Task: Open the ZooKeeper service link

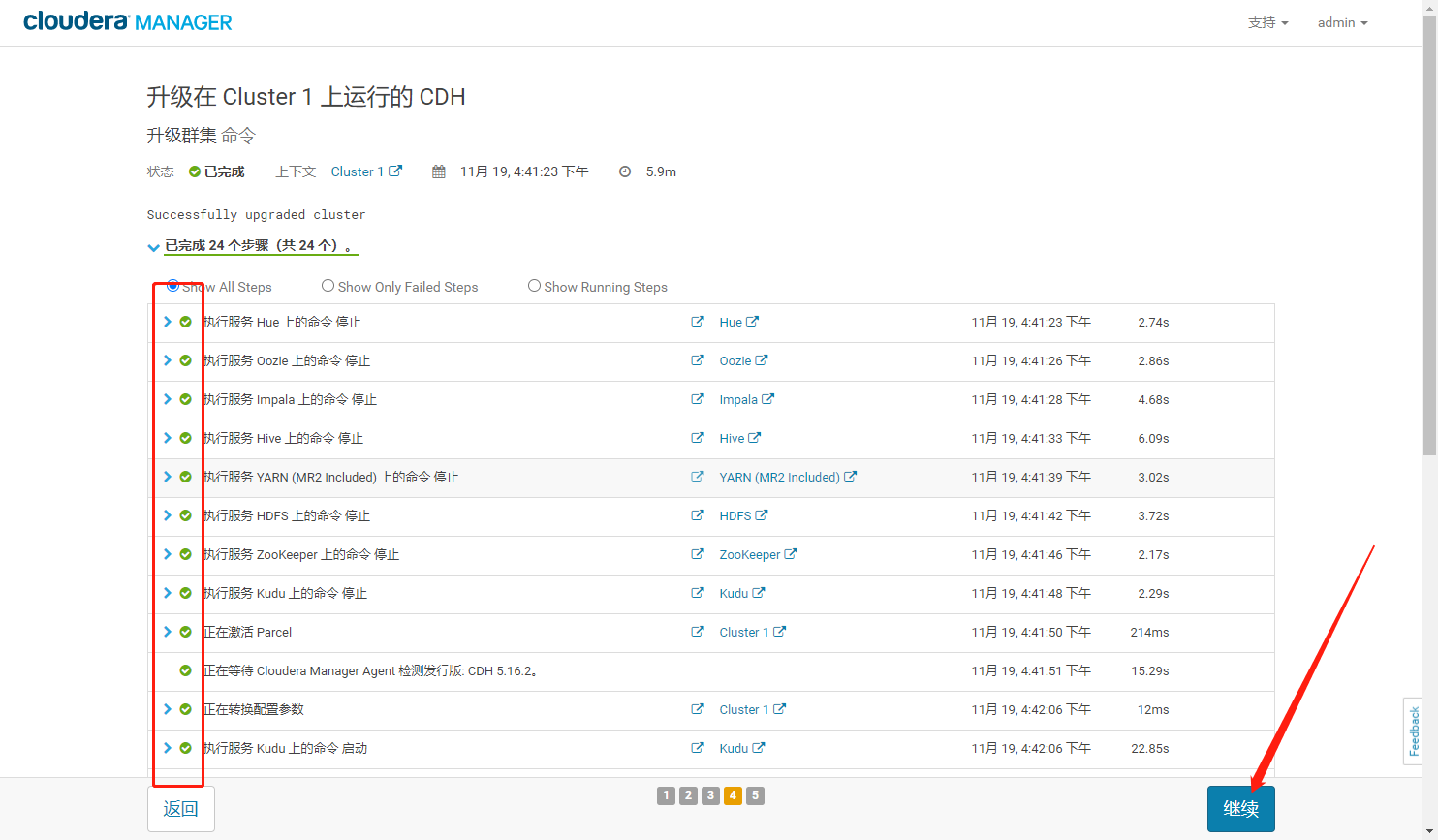Action: (x=758, y=554)
